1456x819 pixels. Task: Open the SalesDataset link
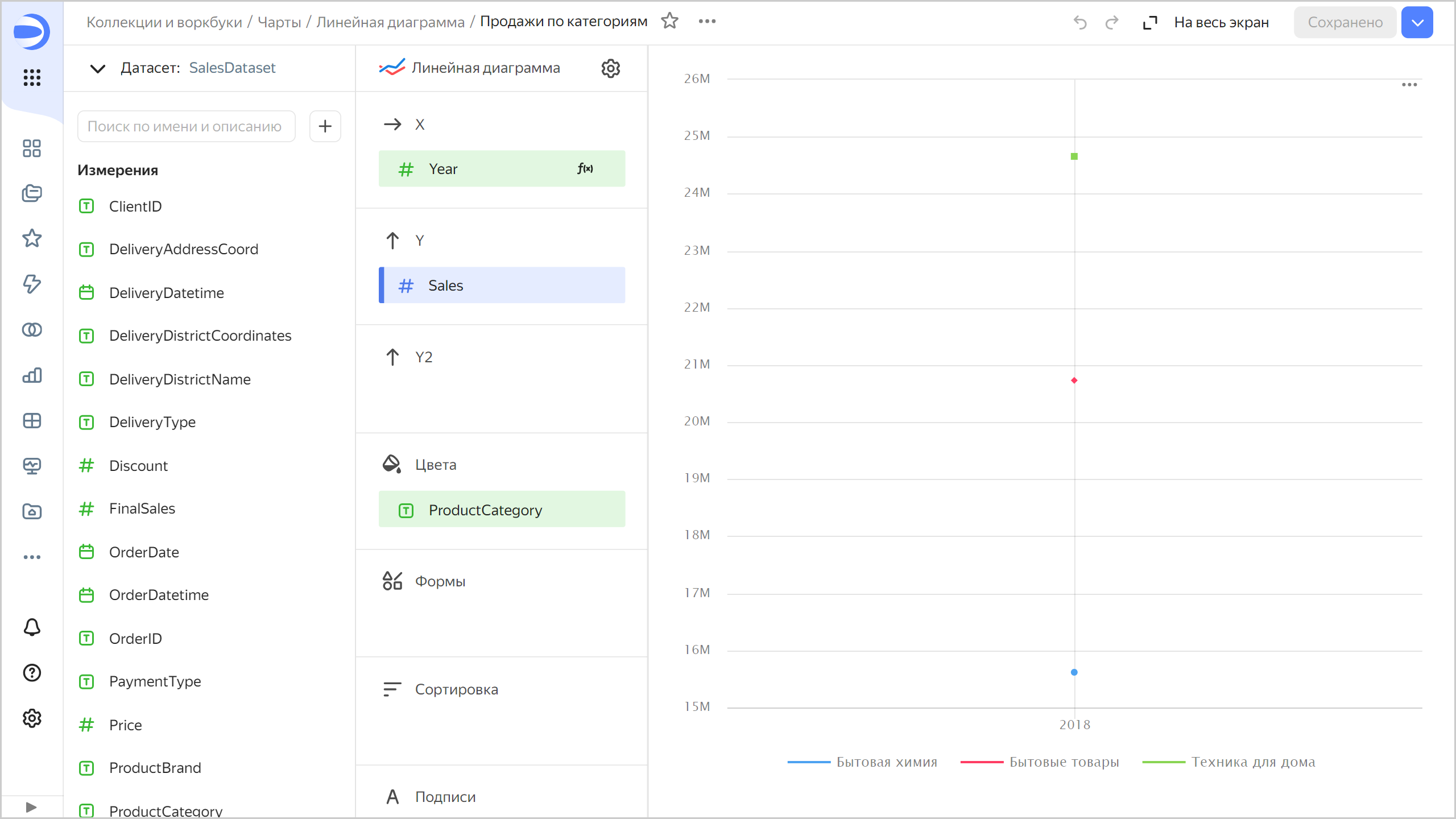tap(232, 68)
